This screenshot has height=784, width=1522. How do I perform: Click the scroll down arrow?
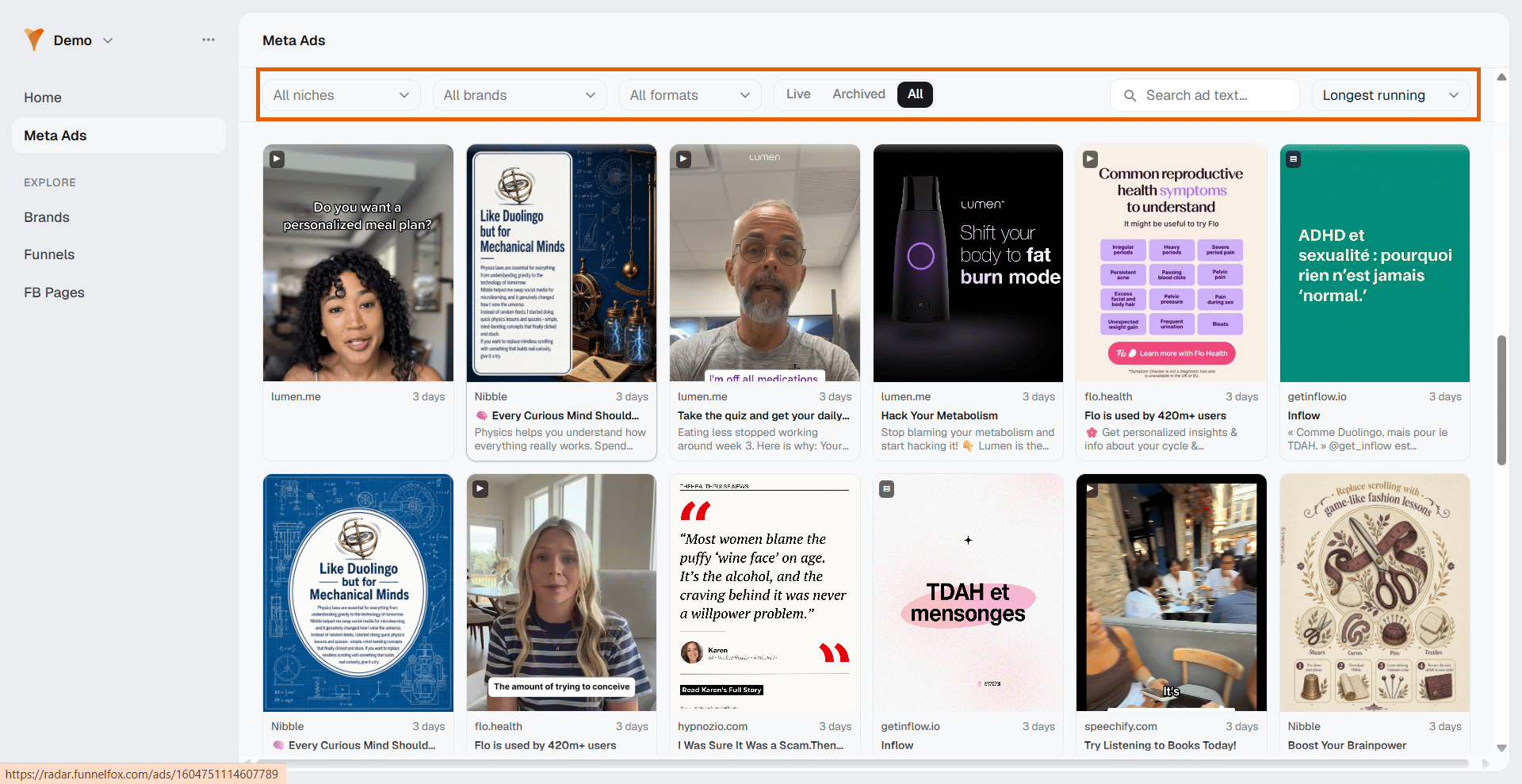[x=1501, y=748]
